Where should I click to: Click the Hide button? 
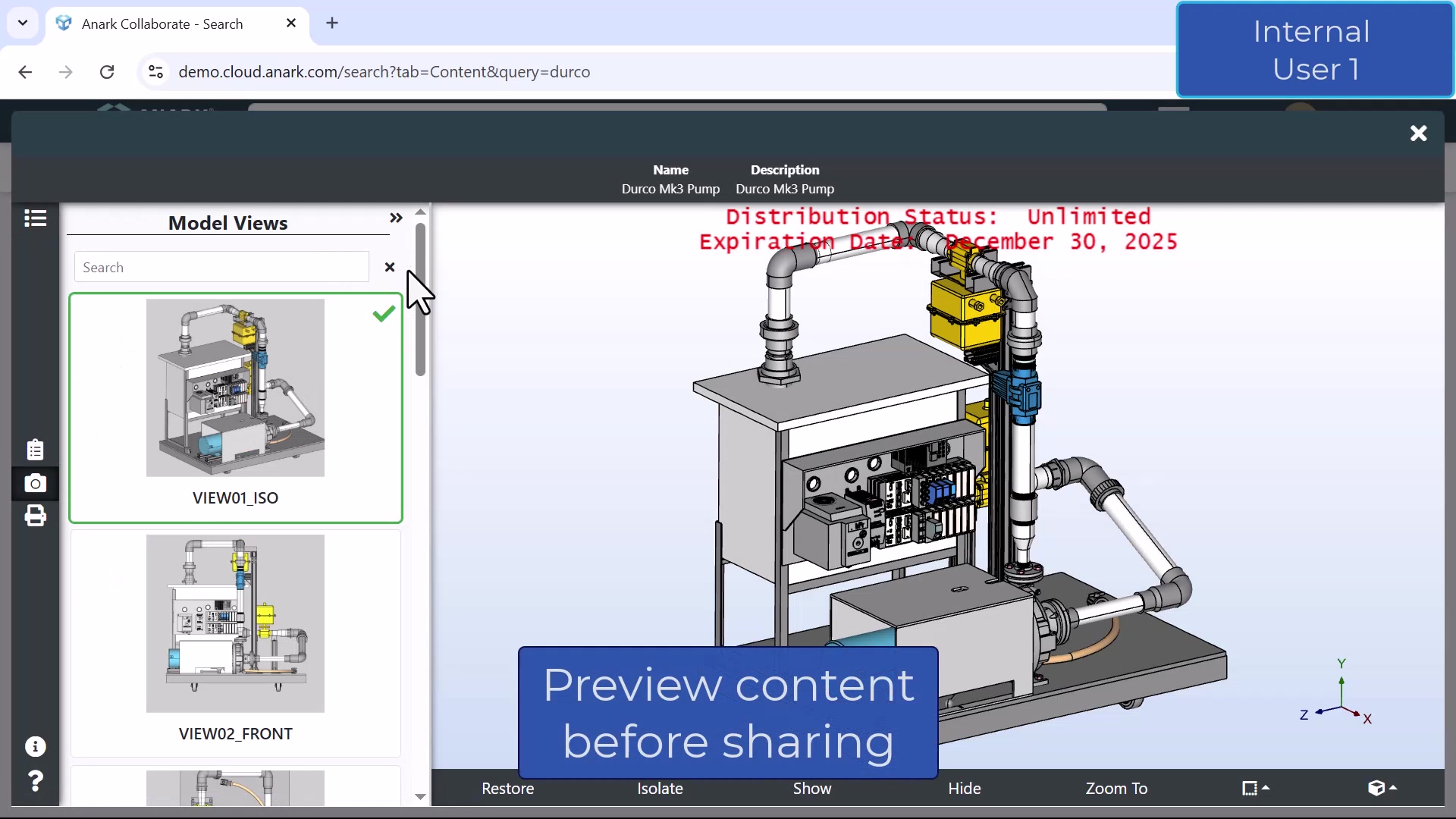[964, 789]
